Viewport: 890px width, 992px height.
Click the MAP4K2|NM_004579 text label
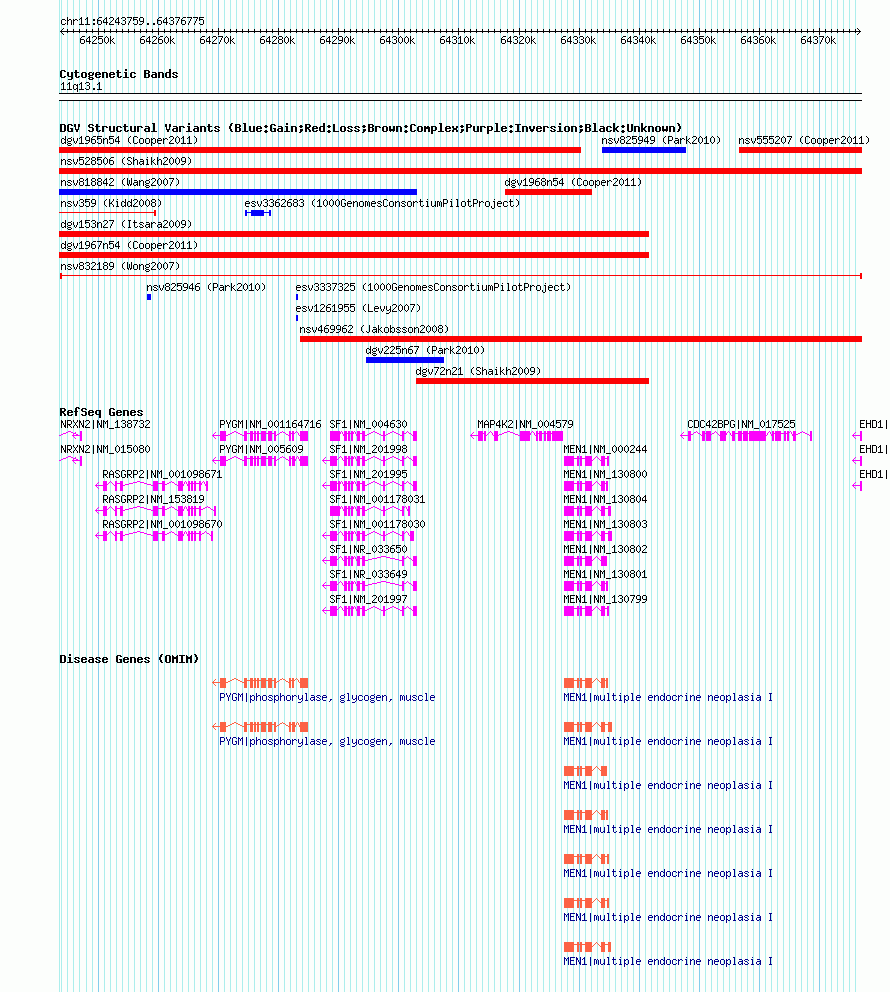point(525,424)
